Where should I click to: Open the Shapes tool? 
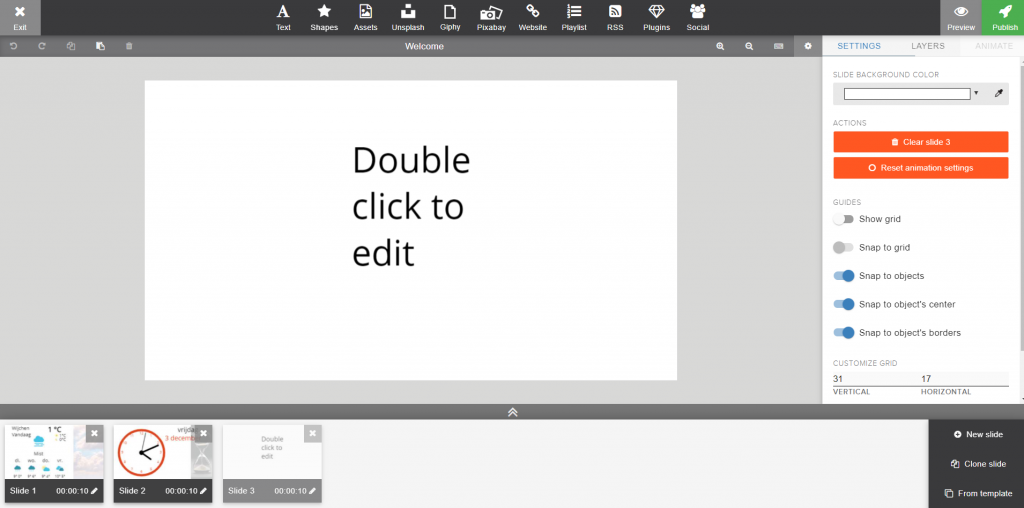tap(324, 17)
